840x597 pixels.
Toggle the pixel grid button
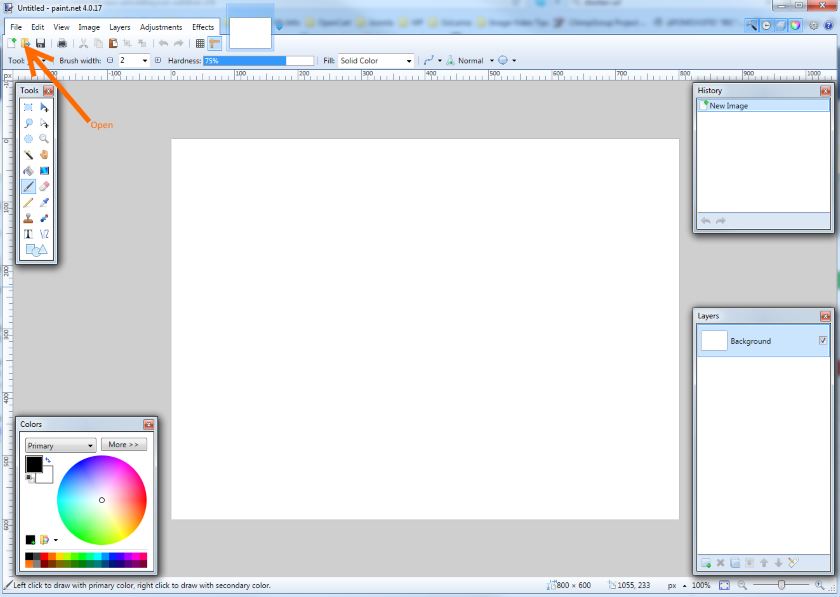tap(200, 44)
